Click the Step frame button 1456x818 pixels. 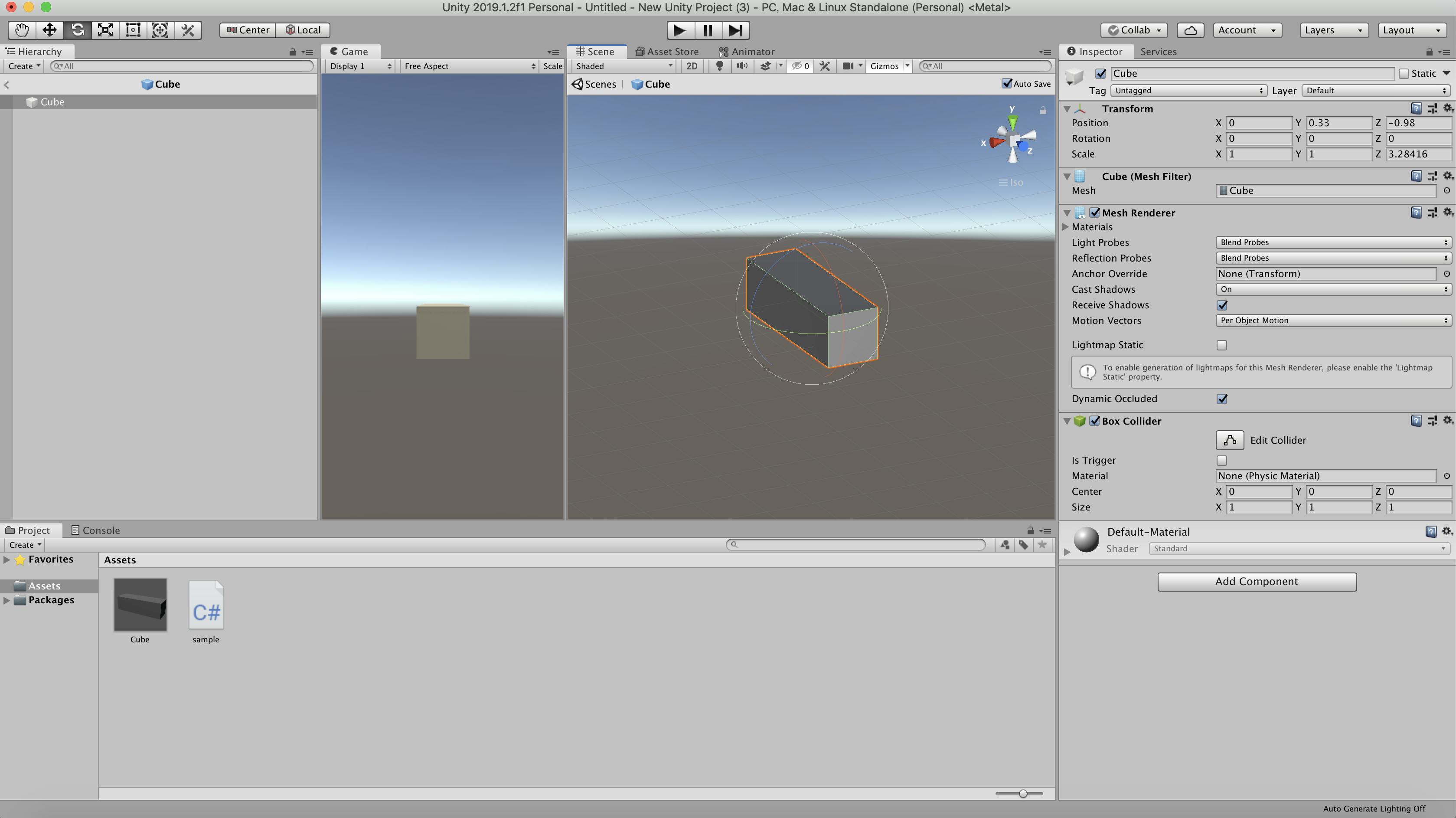735,30
